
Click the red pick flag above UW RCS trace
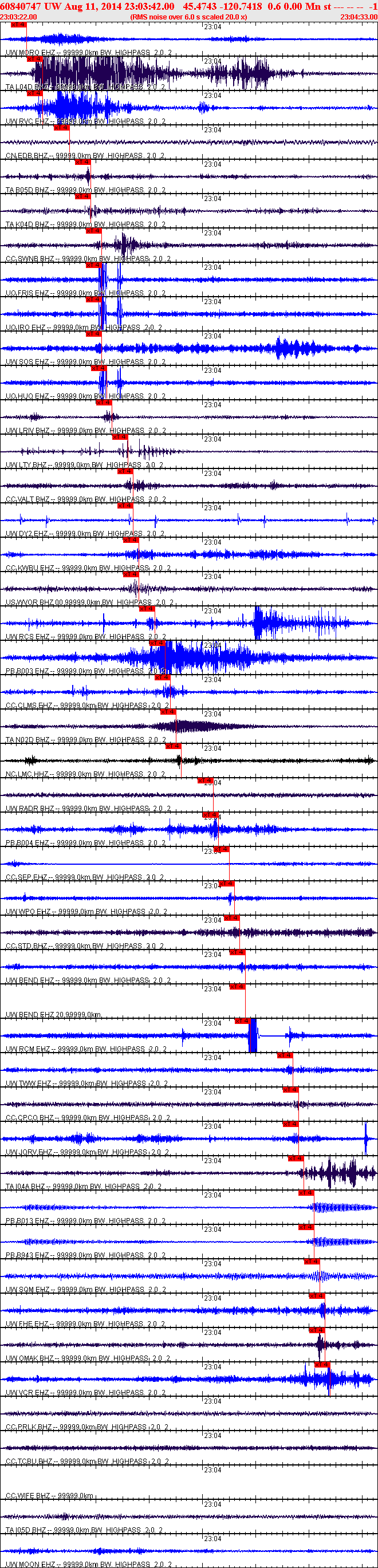click(147, 609)
